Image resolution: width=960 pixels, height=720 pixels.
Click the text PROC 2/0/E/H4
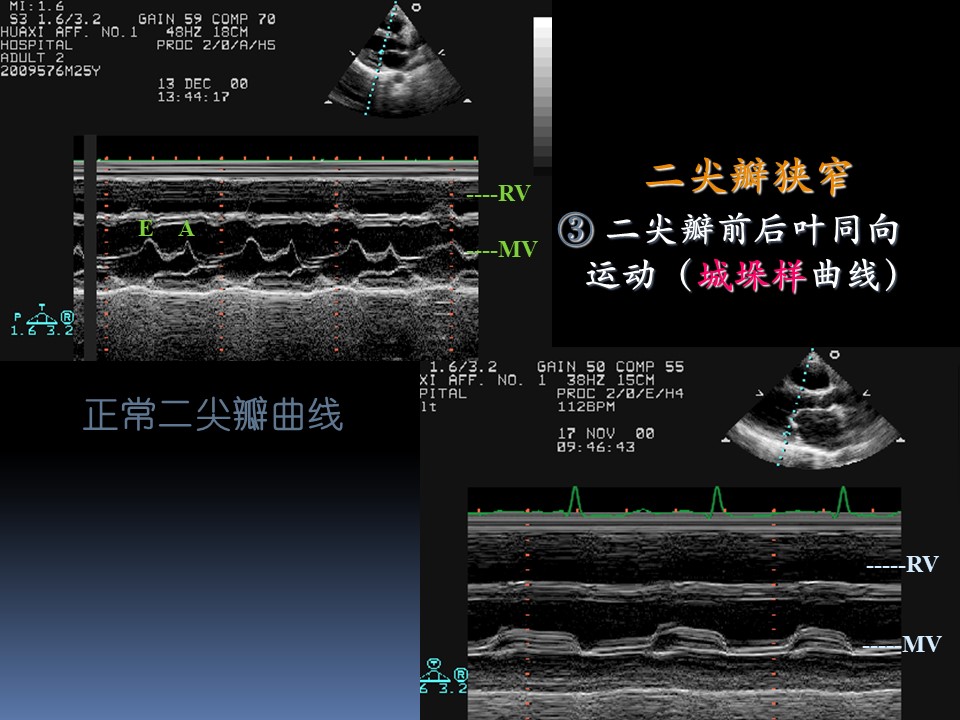[620, 393]
